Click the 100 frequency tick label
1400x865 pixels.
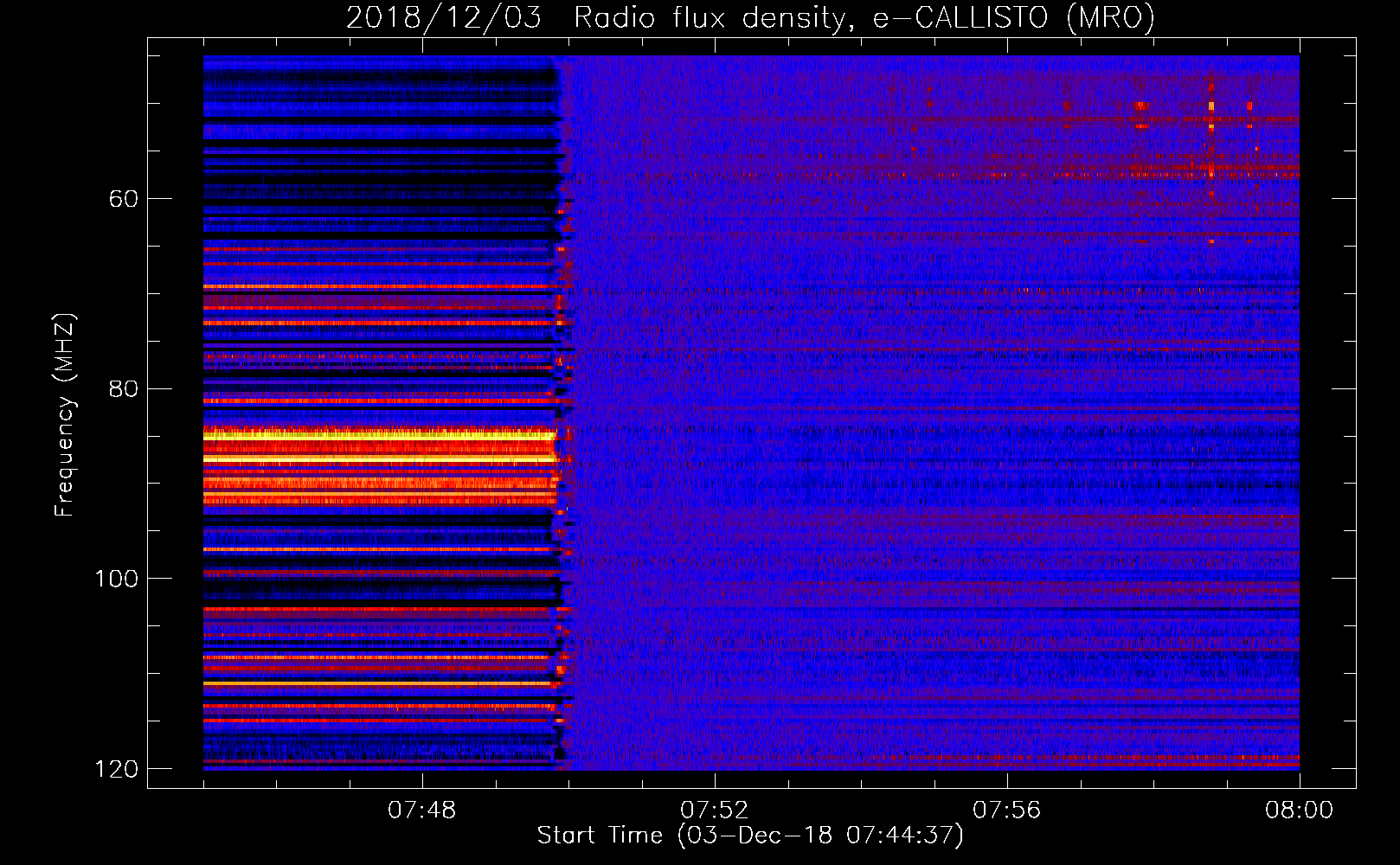pos(116,578)
